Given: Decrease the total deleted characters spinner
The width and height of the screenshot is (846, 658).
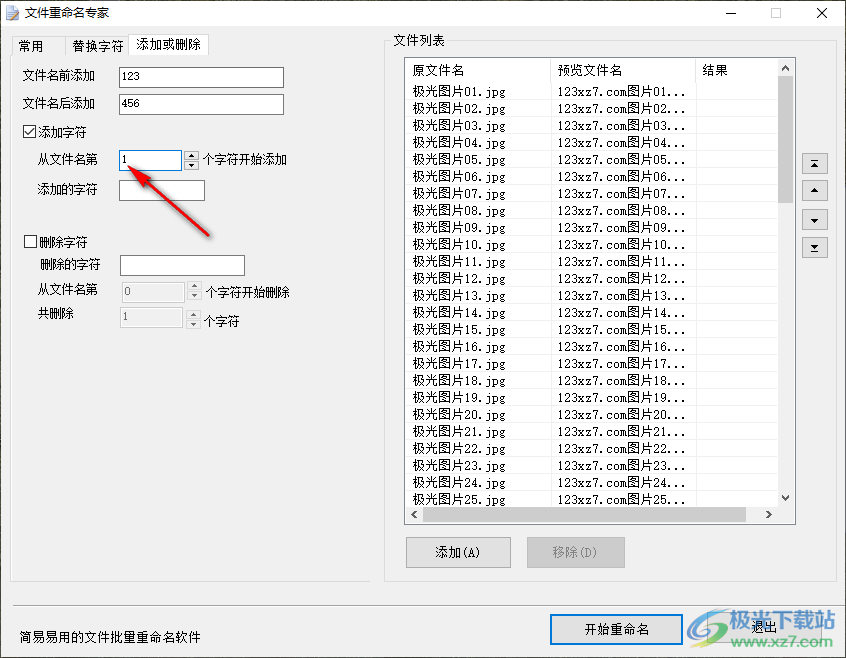Looking at the screenshot, I should (193, 324).
